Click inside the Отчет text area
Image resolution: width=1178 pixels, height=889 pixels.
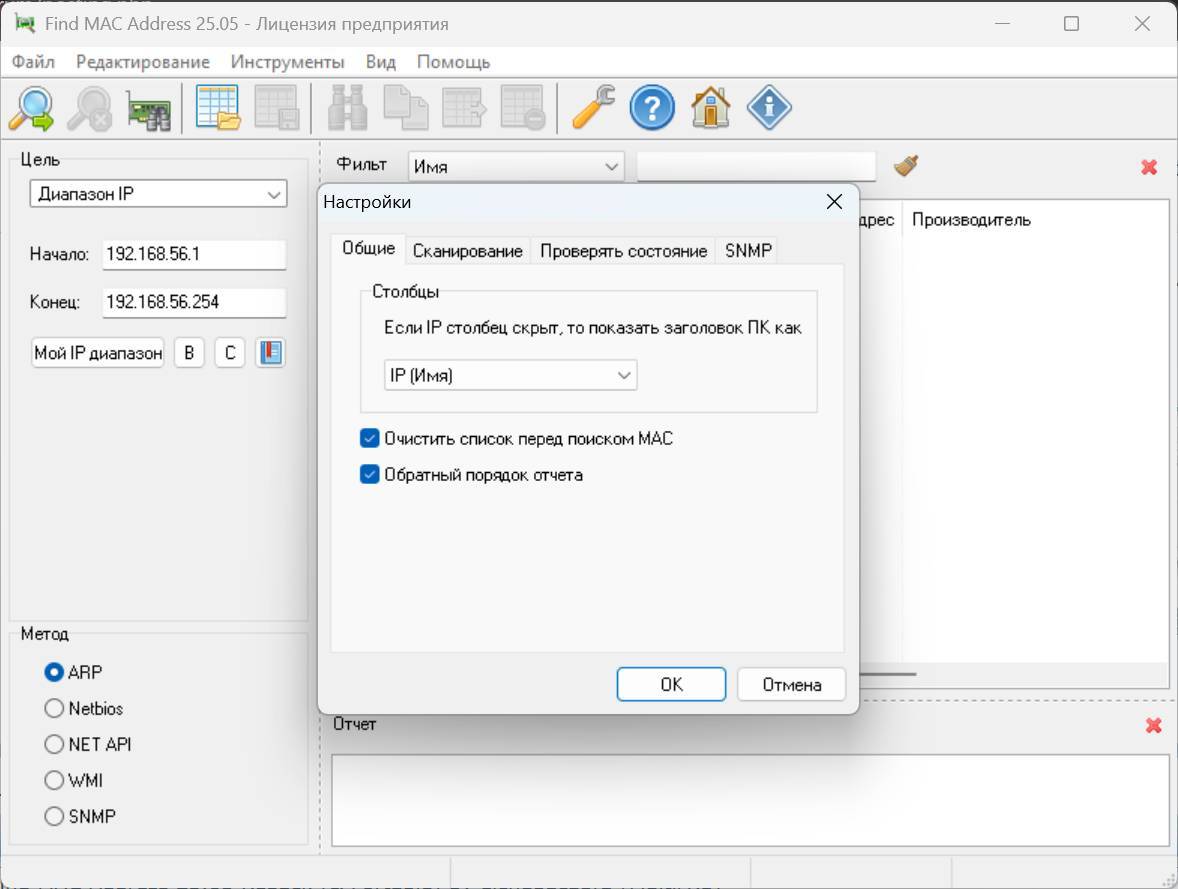(751, 800)
